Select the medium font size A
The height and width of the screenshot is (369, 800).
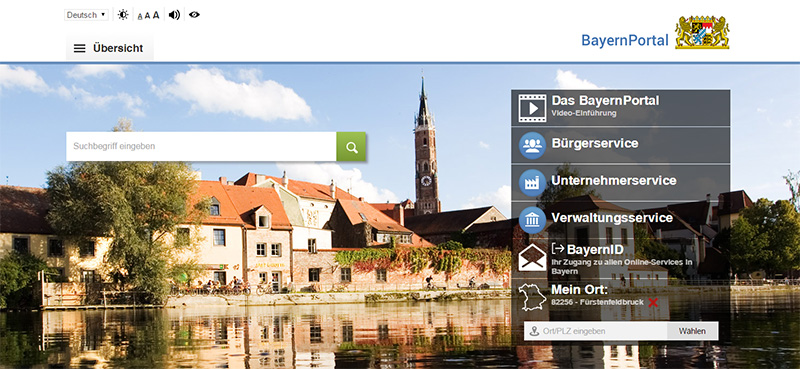(147, 16)
